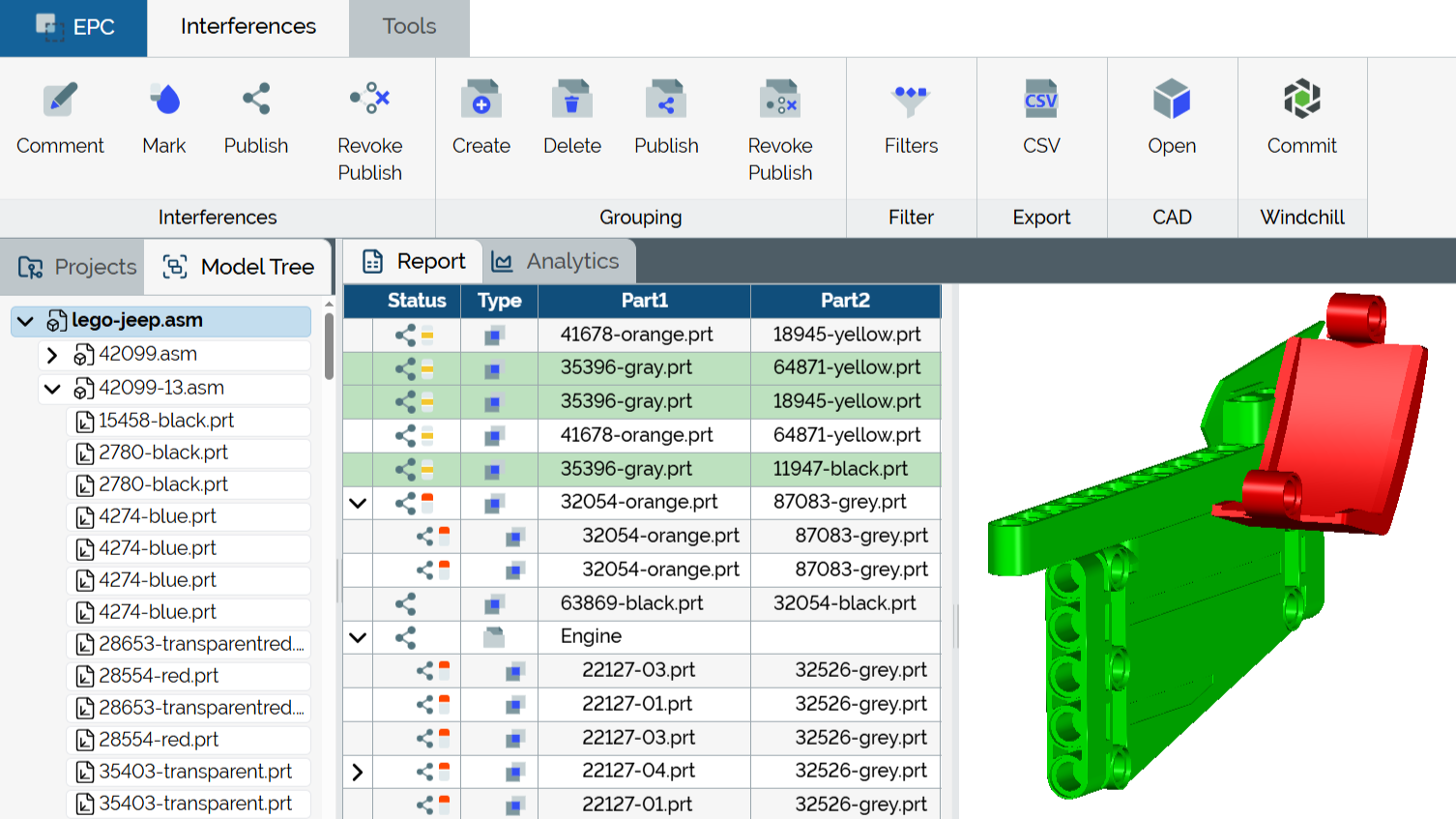The image size is (1456, 819).
Task: Export the report as CSV
Action: click(1041, 116)
